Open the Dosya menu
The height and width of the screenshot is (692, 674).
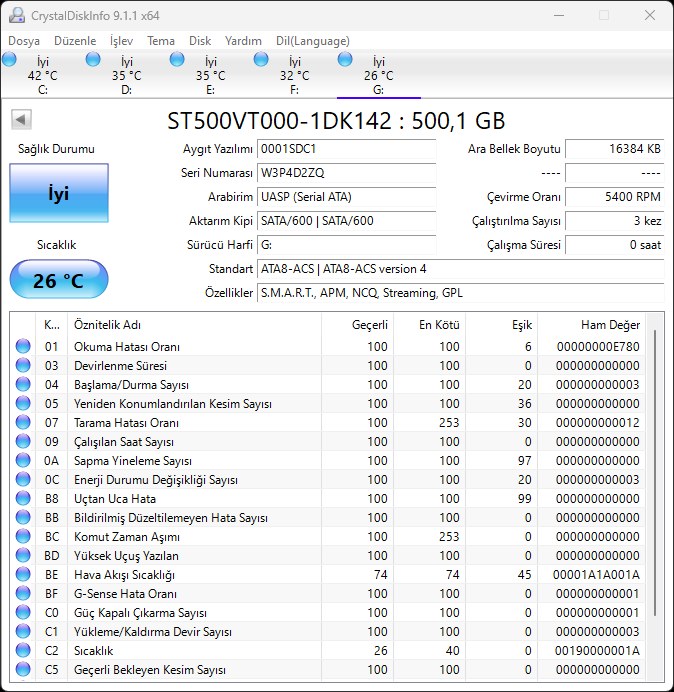coord(24,41)
